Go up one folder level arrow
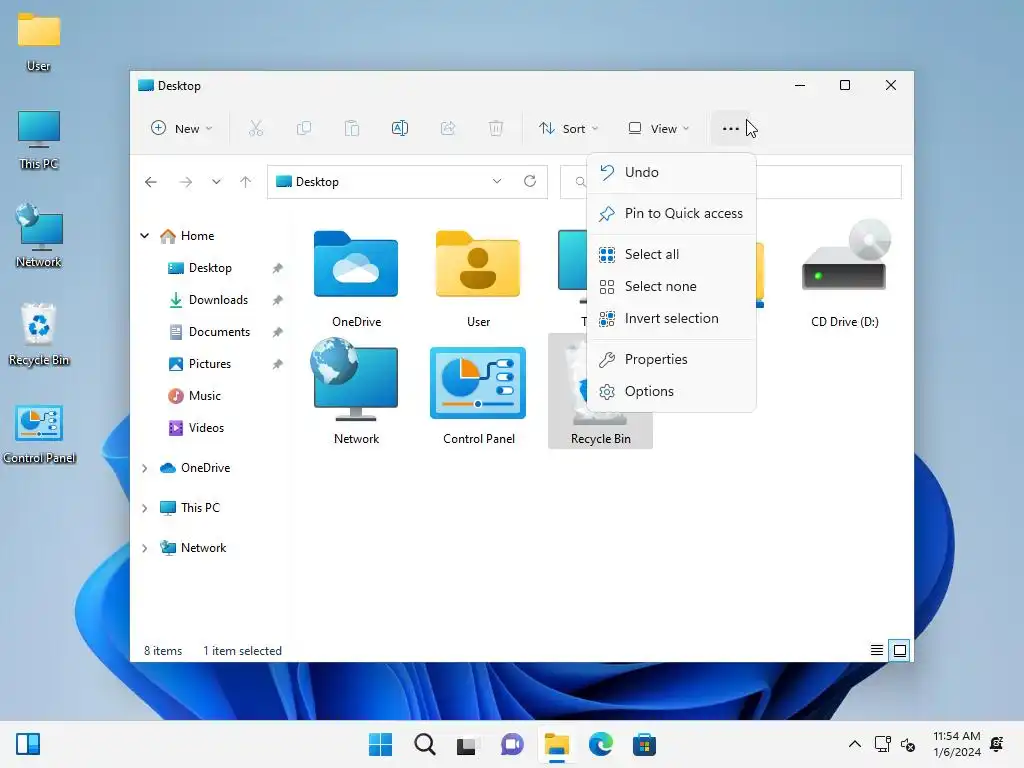 coord(246,182)
